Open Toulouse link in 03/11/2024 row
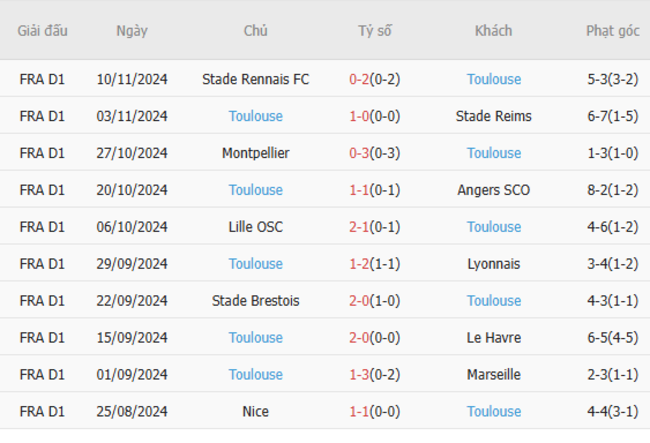 tap(255, 116)
